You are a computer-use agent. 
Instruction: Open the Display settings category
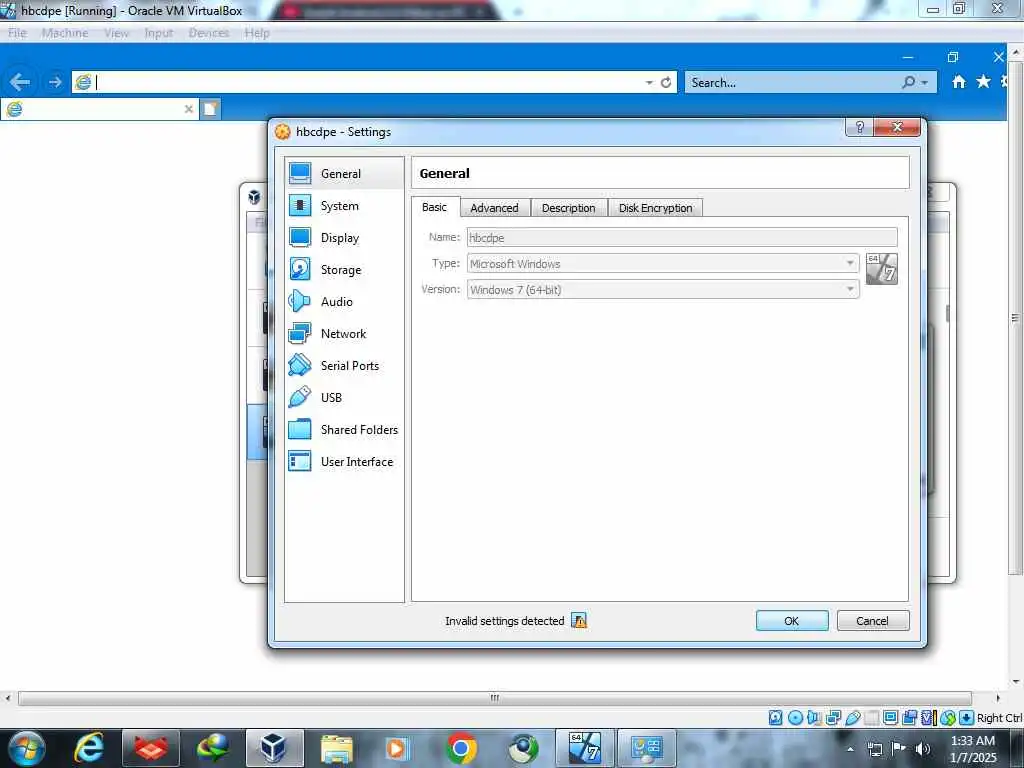pos(344,238)
